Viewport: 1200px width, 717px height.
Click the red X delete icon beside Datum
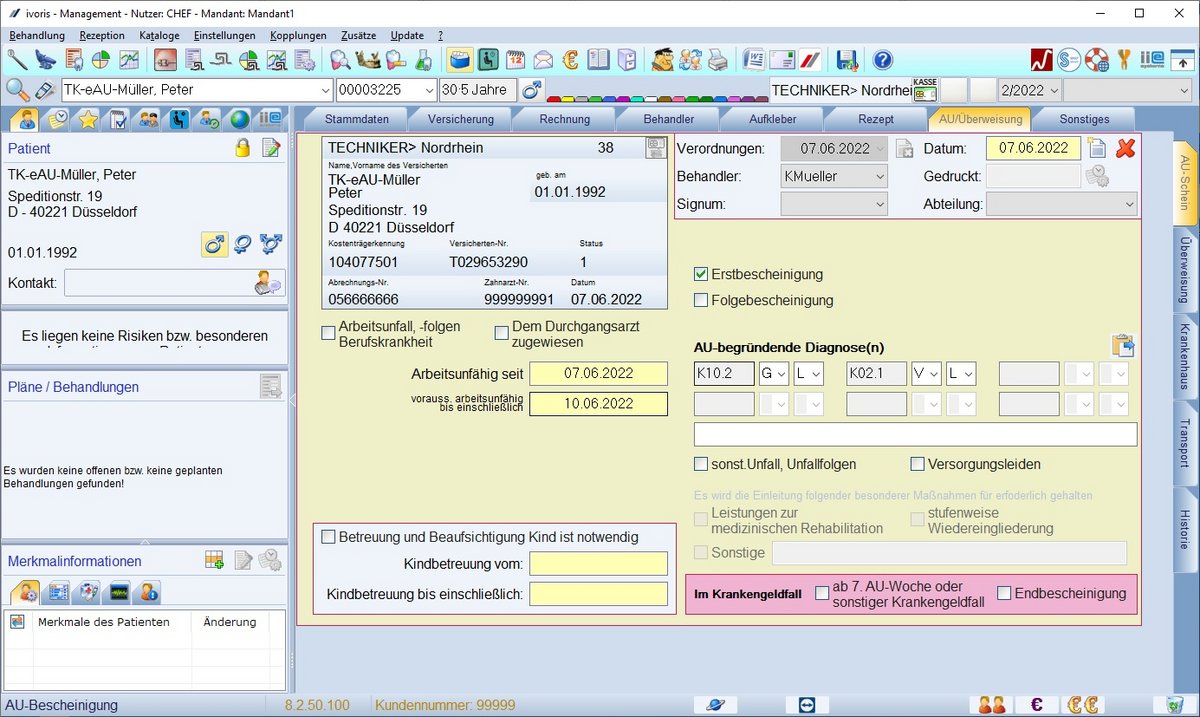[1126, 149]
